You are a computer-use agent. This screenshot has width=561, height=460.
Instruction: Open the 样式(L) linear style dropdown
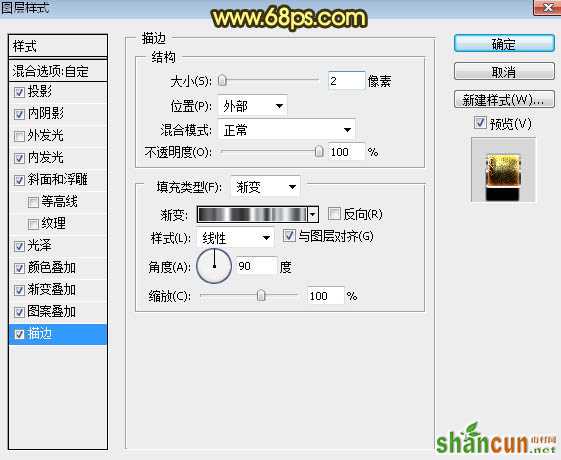coord(235,238)
